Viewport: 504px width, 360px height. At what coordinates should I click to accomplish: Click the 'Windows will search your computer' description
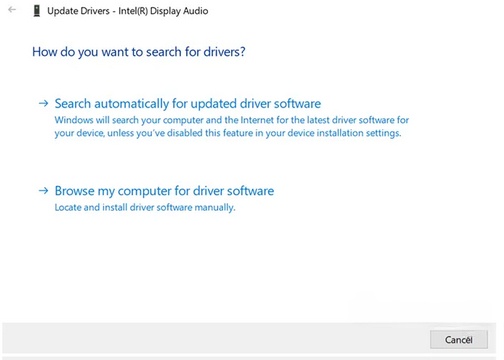click(x=232, y=126)
